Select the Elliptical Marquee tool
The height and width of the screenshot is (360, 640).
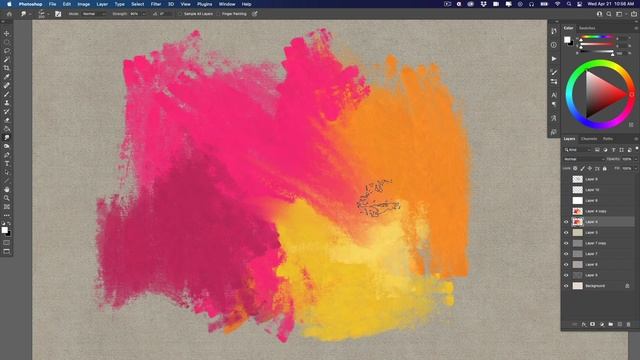7,42
